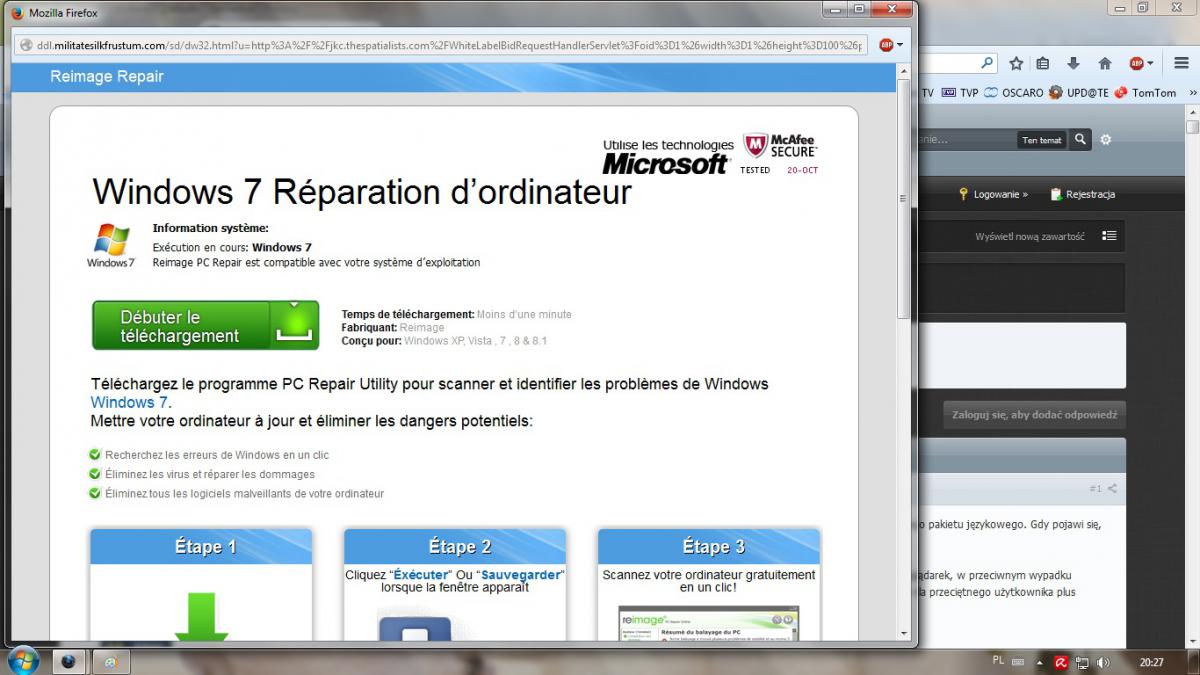Screen dimensions: 1200x675
Task: Click the list icon beside Wyświetl nową zawartość
Action: click(x=1109, y=236)
